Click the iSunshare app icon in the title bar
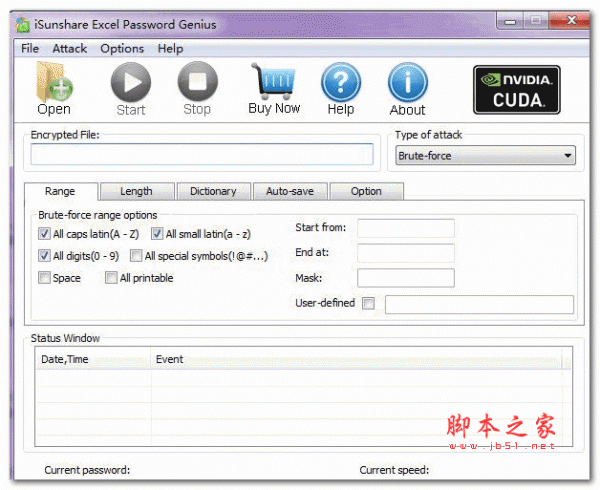600x490 pixels. [23, 25]
